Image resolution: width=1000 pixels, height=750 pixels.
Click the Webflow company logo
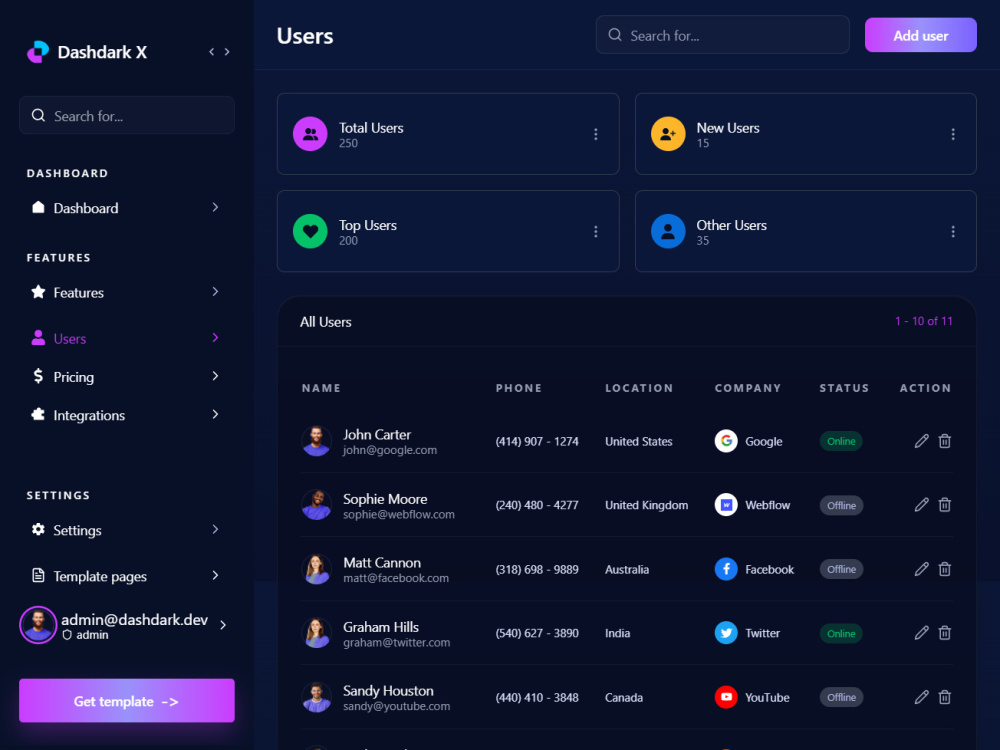726,505
